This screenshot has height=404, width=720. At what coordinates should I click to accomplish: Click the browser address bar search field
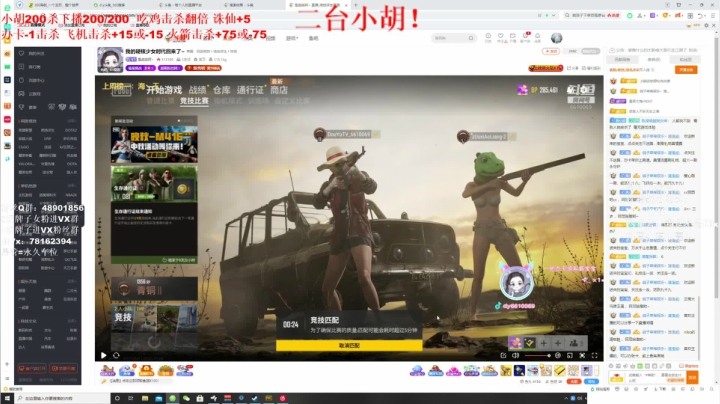coord(591,15)
